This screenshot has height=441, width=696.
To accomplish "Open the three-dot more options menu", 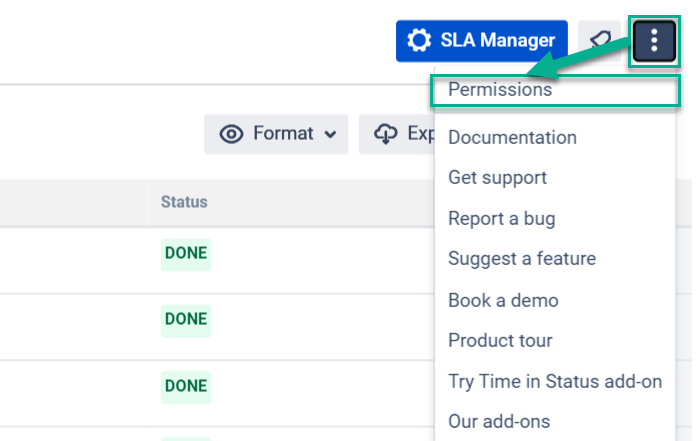I will (x=654, y=41).
